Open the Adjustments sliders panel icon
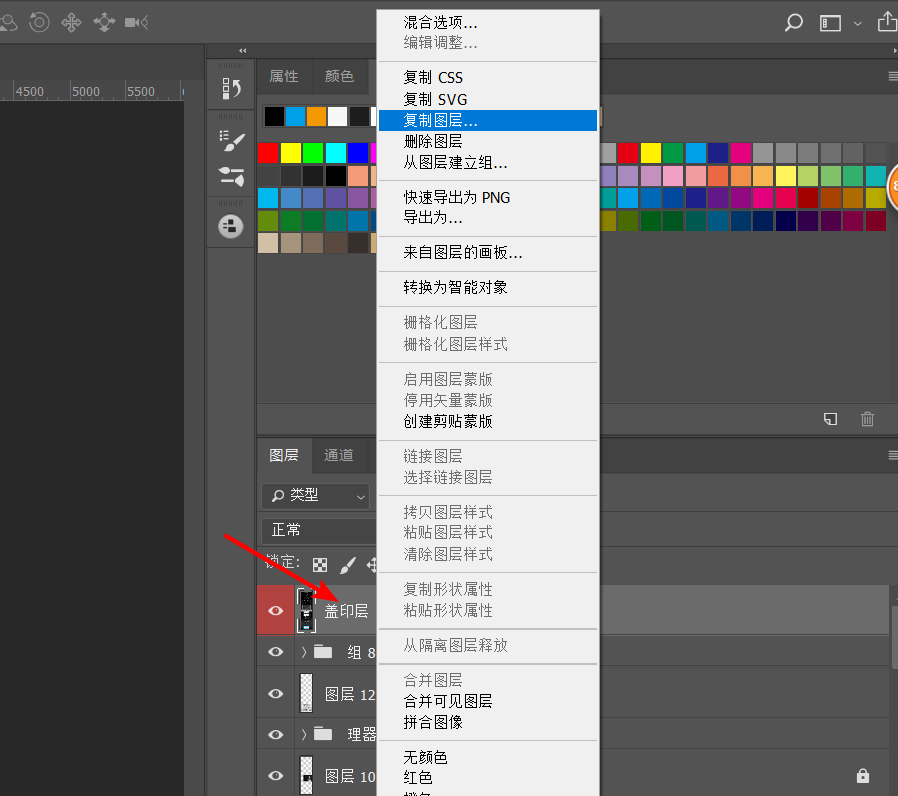 (231, 176)
